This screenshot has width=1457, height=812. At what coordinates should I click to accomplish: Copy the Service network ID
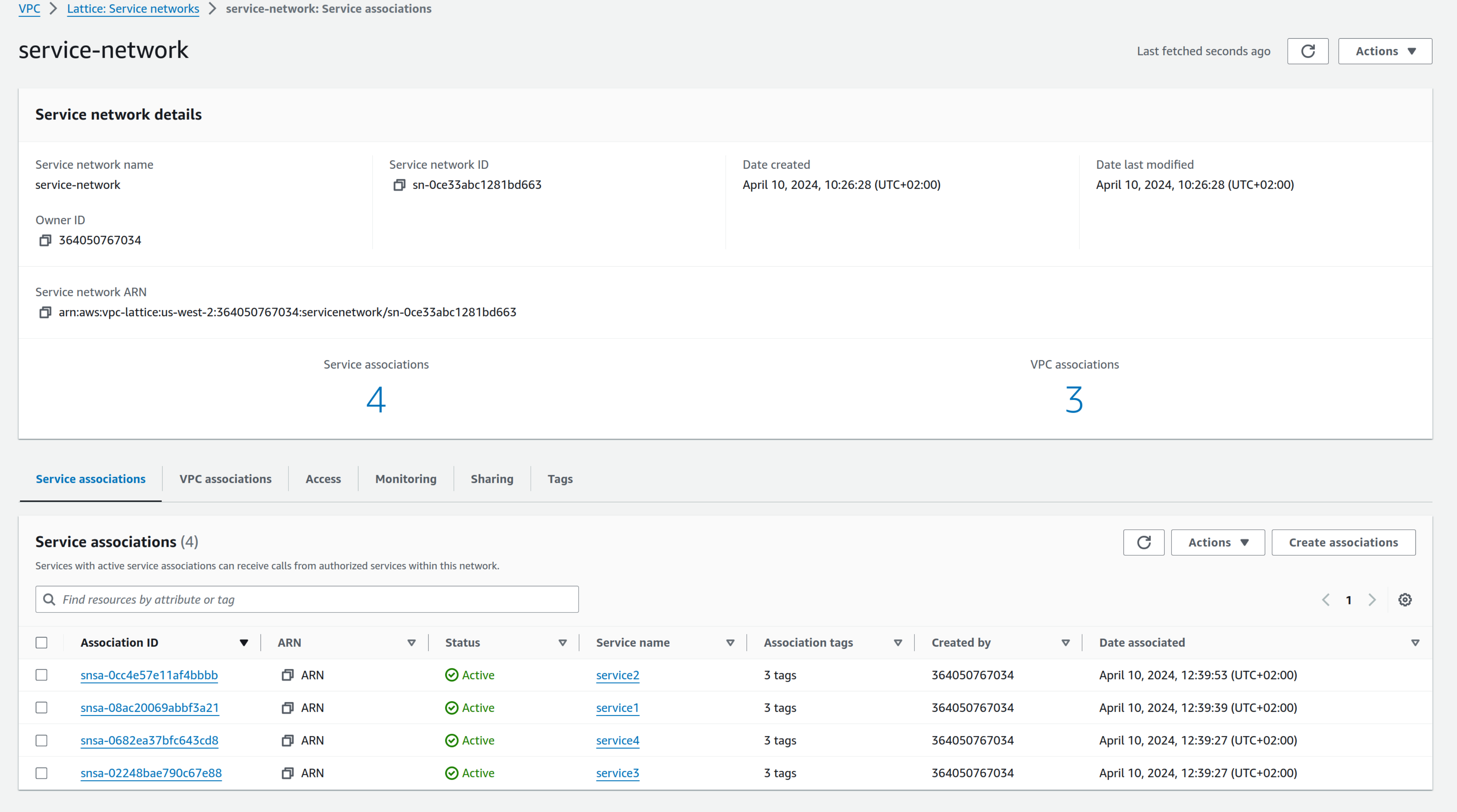[399, 185]
